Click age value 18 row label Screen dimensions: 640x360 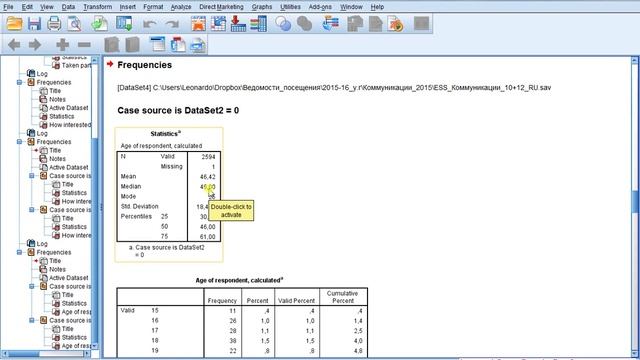click(155, 340)
